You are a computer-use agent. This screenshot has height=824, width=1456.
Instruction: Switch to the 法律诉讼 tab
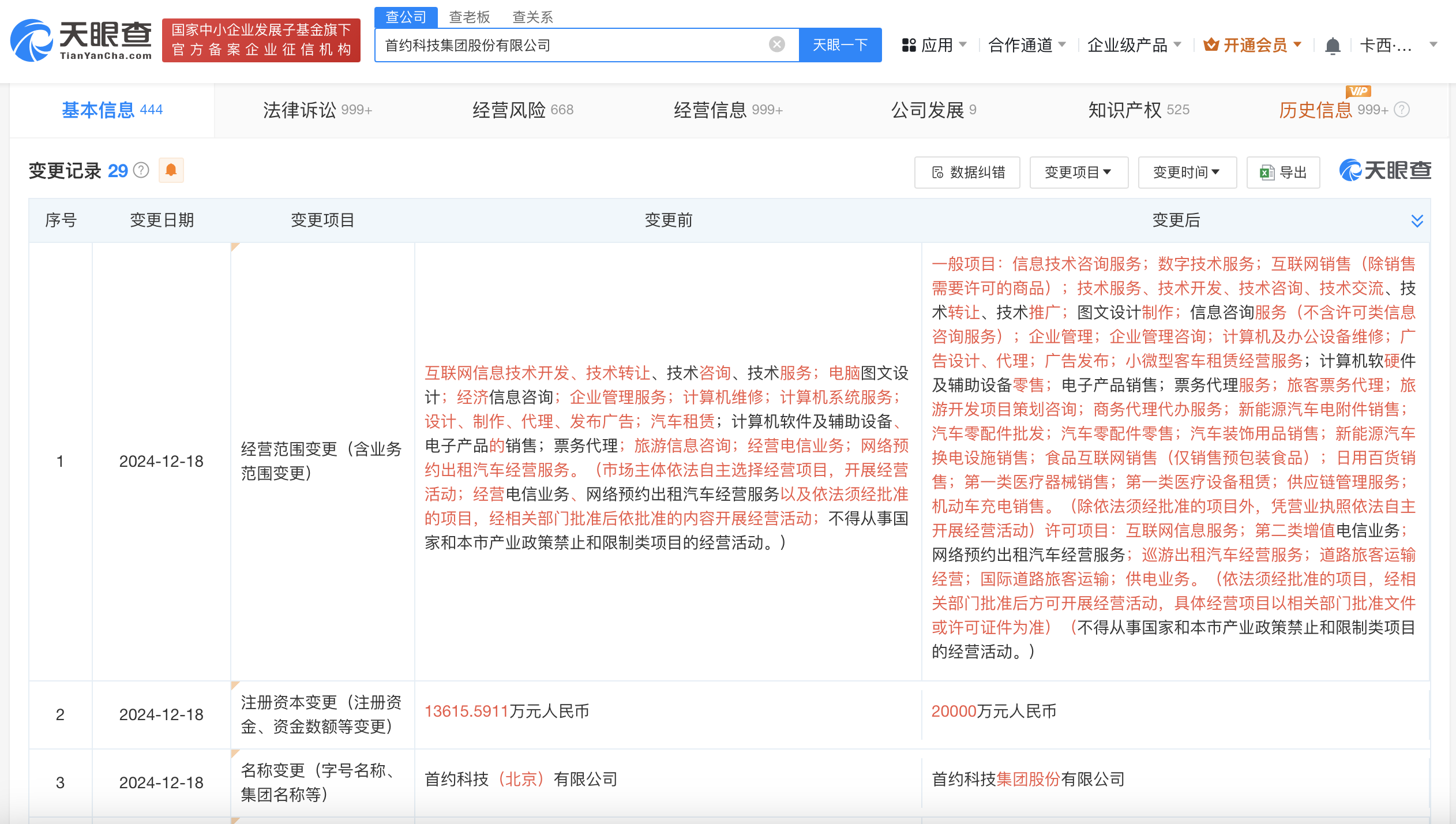coord(317,110)
